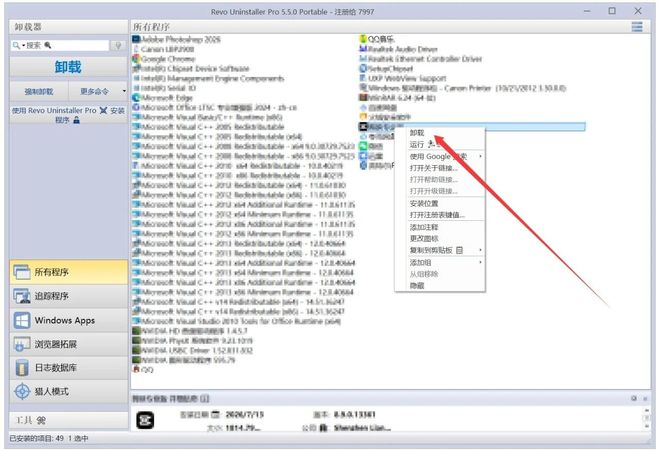Open the 日志数据库 section
Image resolution: width=660 pixels, height=451 pixels.
(x=68, y=368)
